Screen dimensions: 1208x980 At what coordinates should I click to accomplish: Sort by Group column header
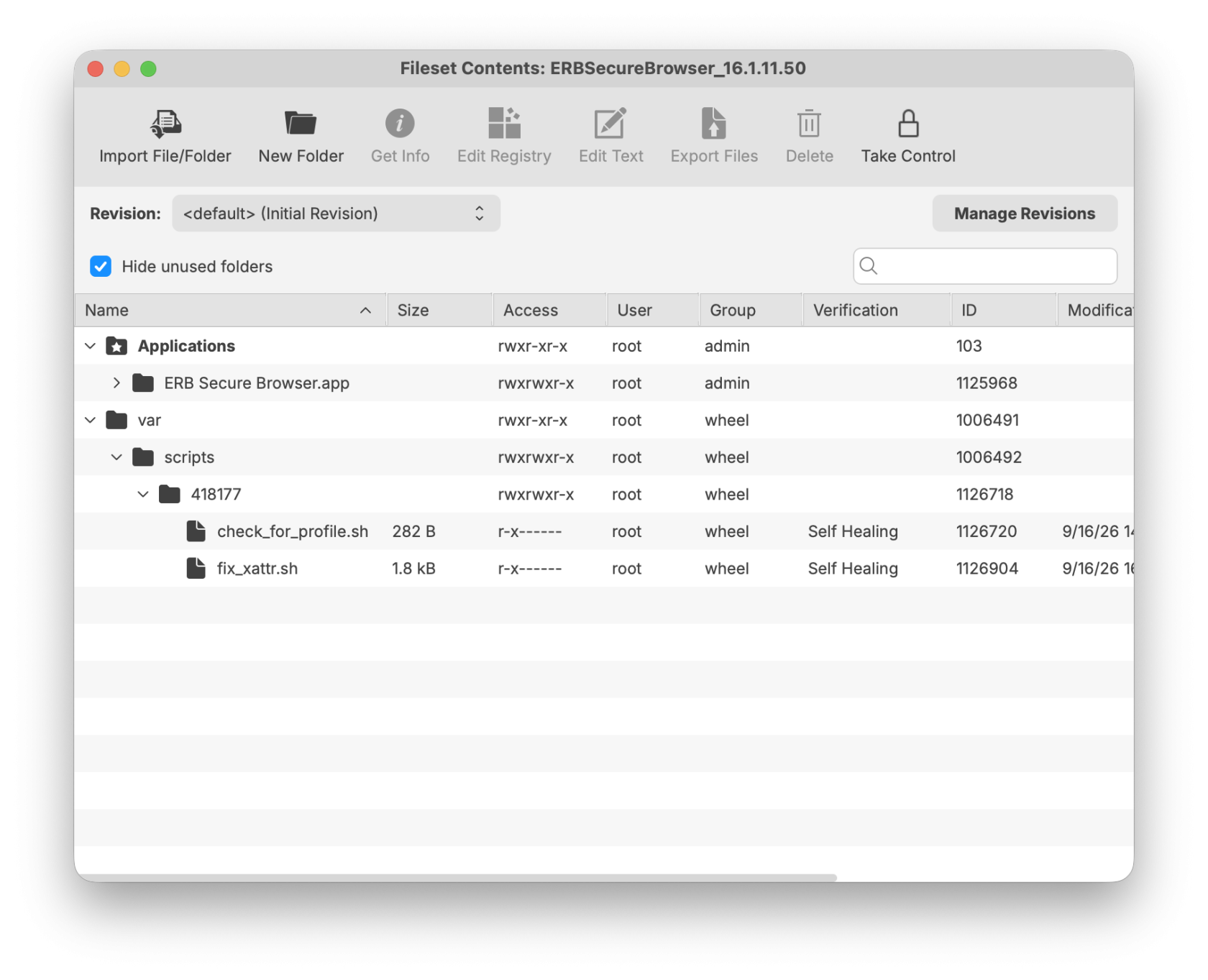[751, 310]
